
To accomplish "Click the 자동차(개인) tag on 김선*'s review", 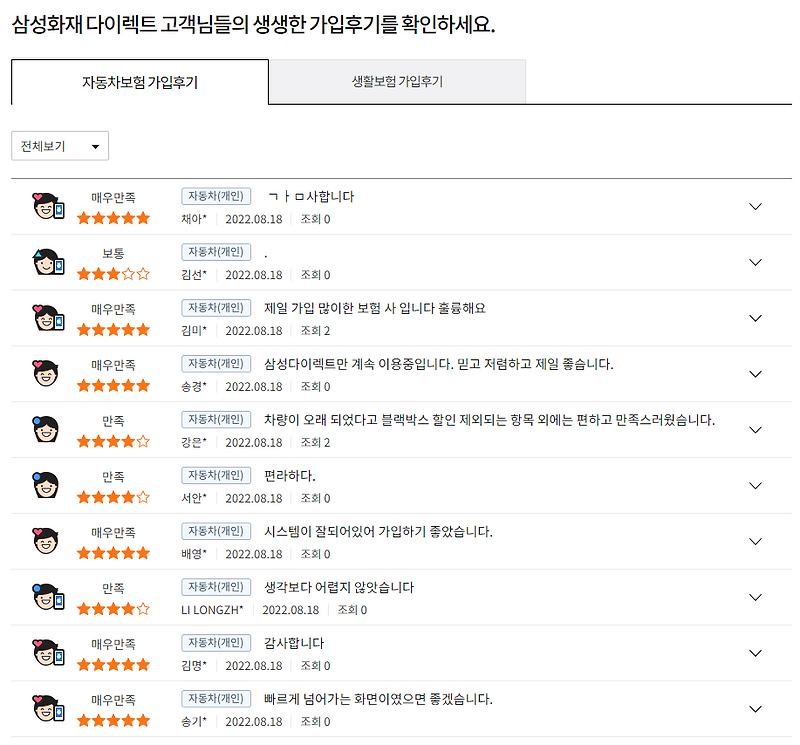I will (216, 252).
